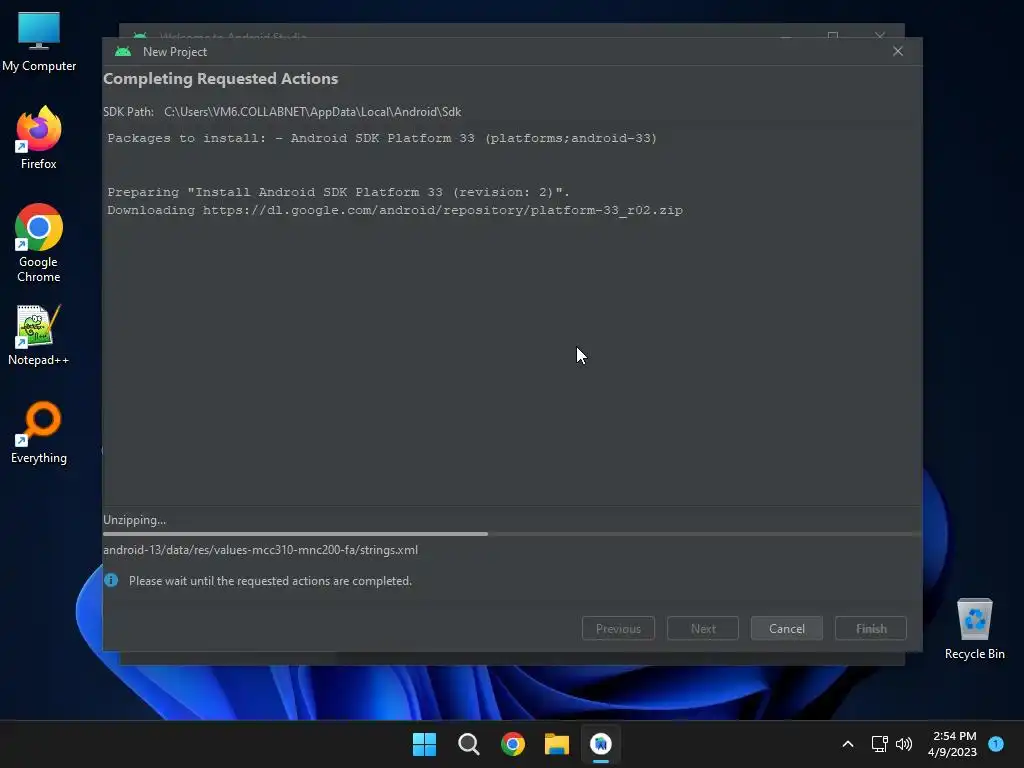Open the notification badge in taskbar
The height and width of the screenshot is (768, 1024).
point(996,743)
